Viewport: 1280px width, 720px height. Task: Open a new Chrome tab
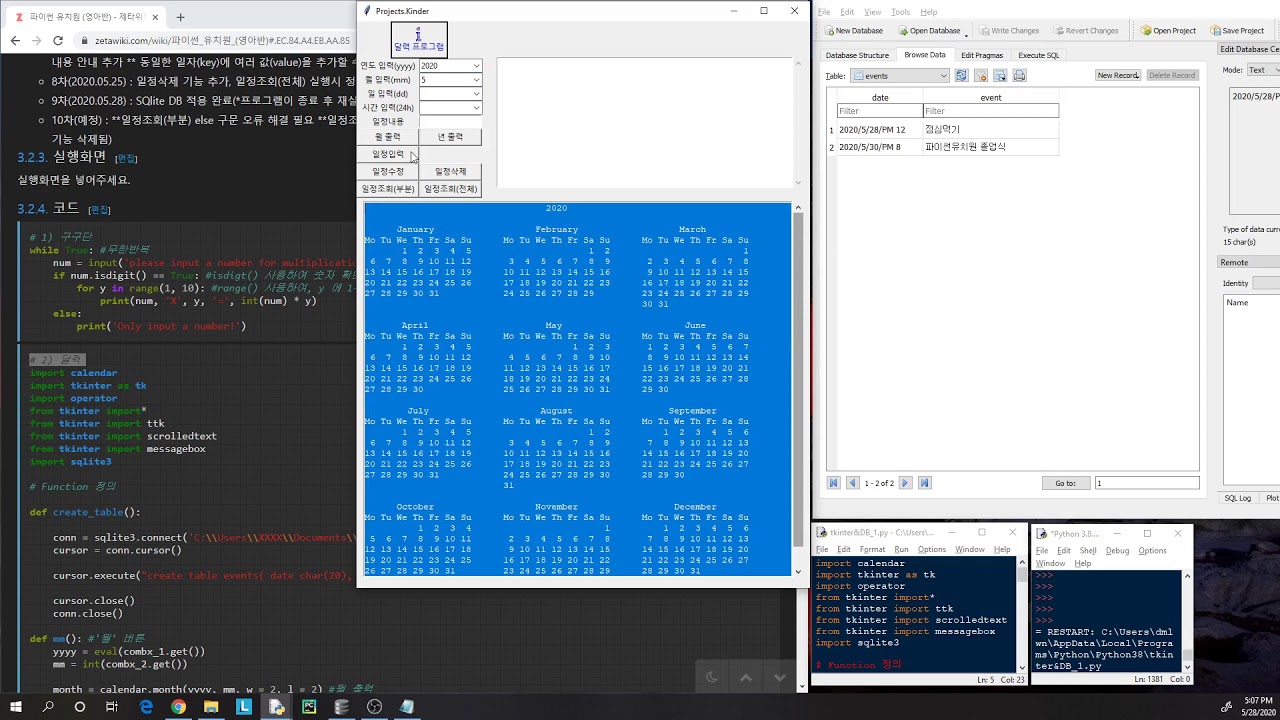tap(180, 17)
